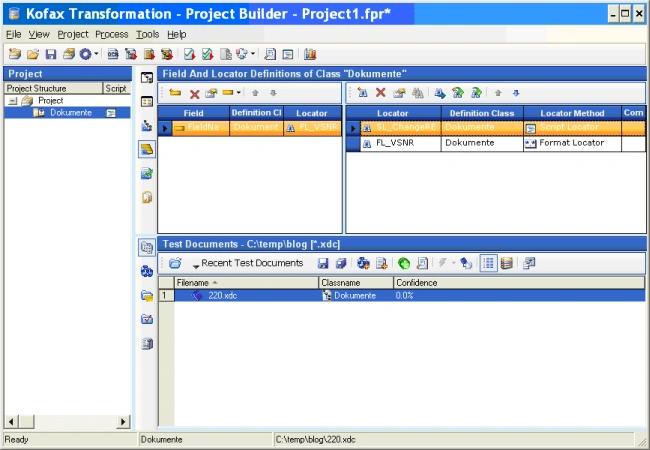This screenshot has width=650, height=450.
Task: Click the bar chart icon in main toolbar
Action: pyautogui.click(x=310, y=54)
